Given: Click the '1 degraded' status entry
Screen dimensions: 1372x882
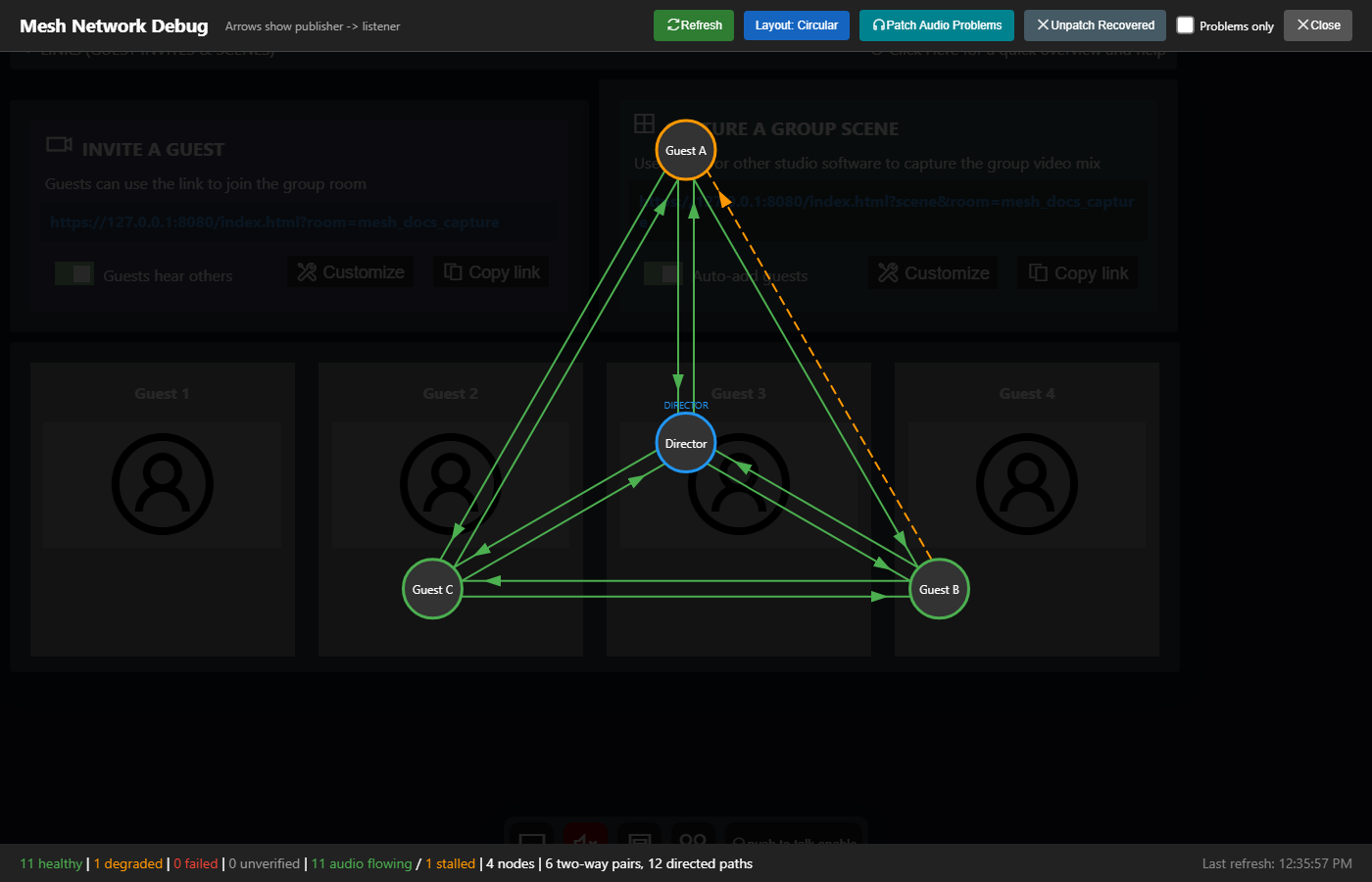Looking at the screenshot, I should point(128,863).
